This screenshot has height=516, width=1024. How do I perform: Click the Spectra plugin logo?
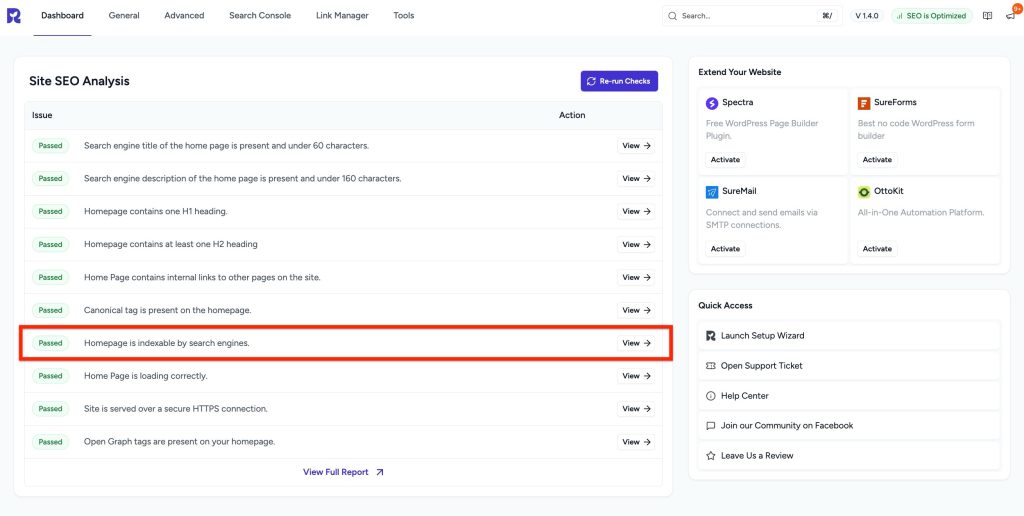coord(712,103)
